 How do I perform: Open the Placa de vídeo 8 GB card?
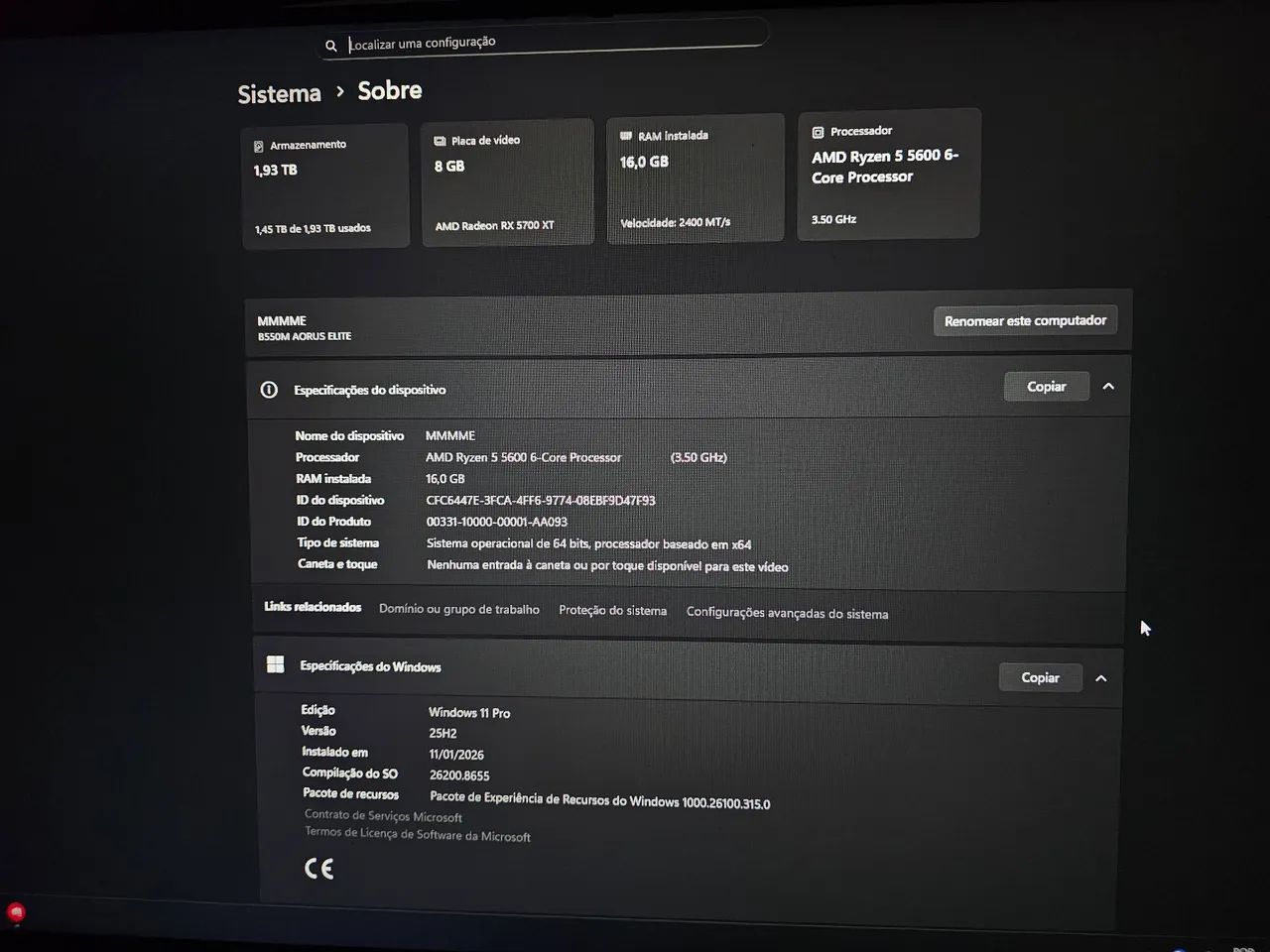point(507,182)
